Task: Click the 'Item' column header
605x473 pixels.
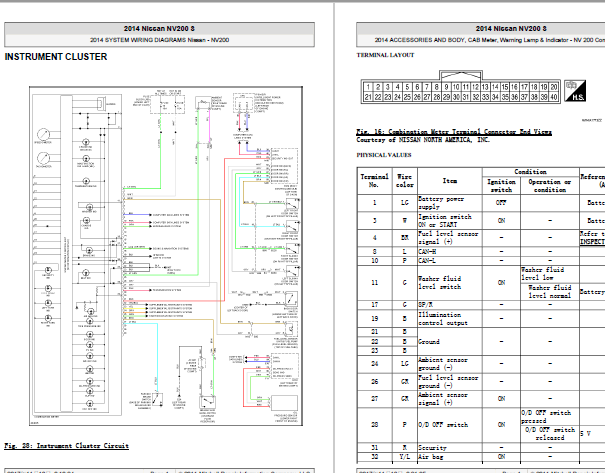Action: [450, 181]
